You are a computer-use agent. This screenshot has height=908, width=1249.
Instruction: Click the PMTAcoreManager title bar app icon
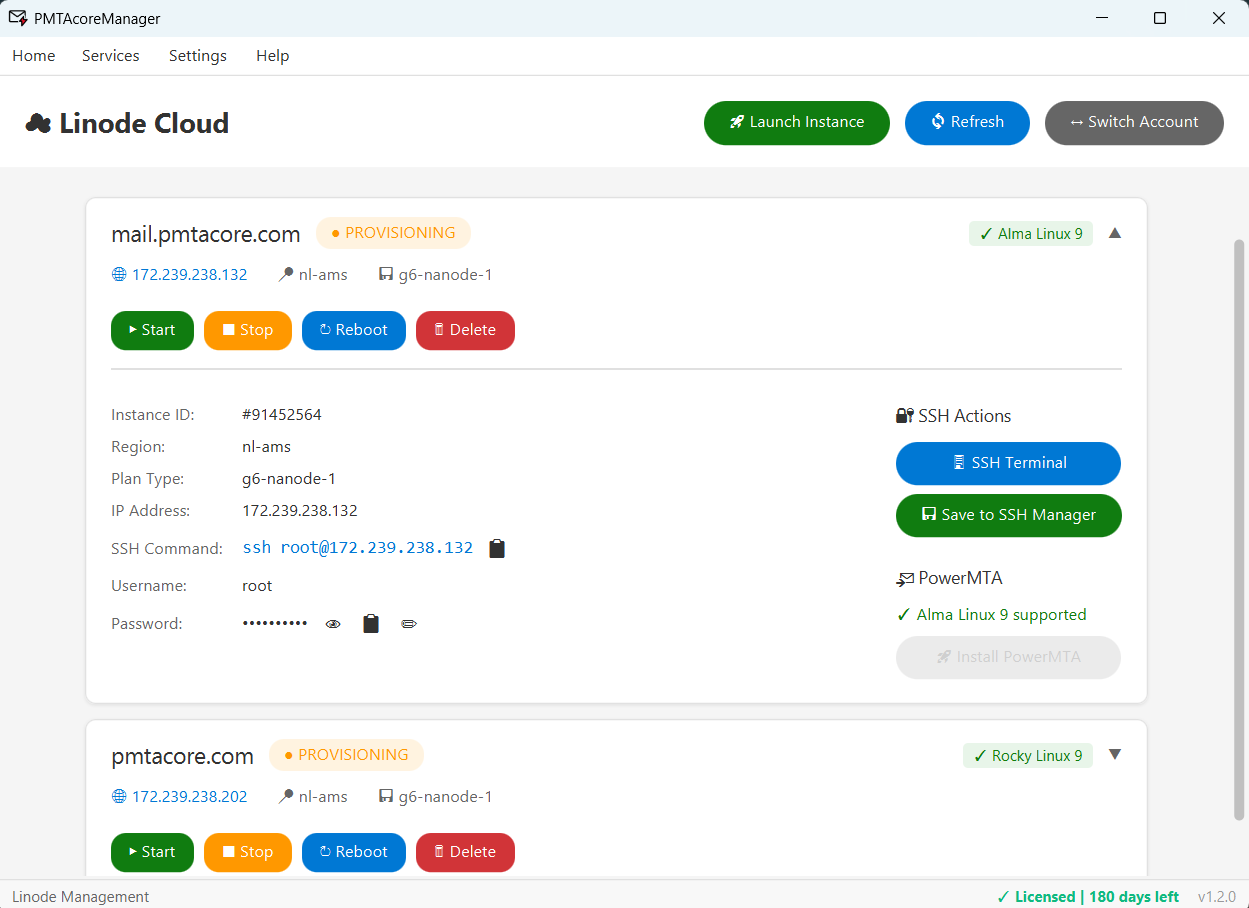pos(19,17)
